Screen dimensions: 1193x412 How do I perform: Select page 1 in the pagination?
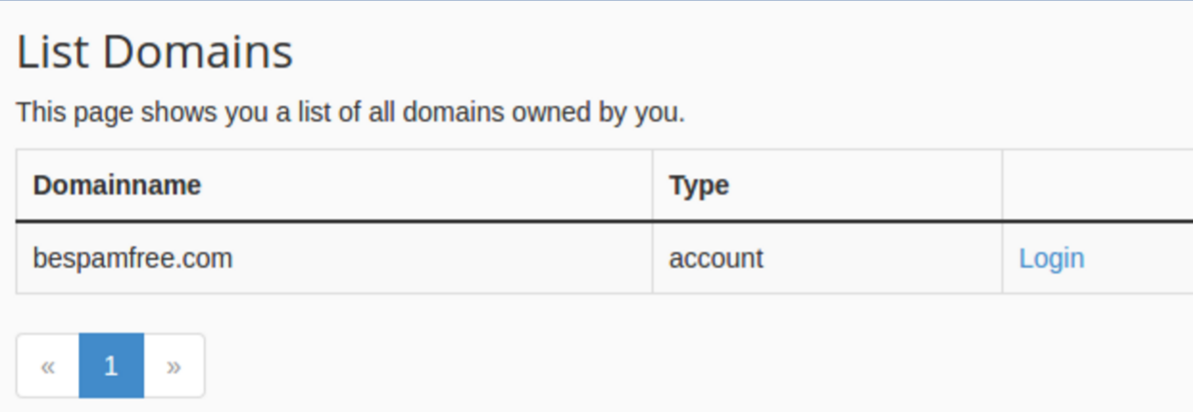tap(111, 366)
